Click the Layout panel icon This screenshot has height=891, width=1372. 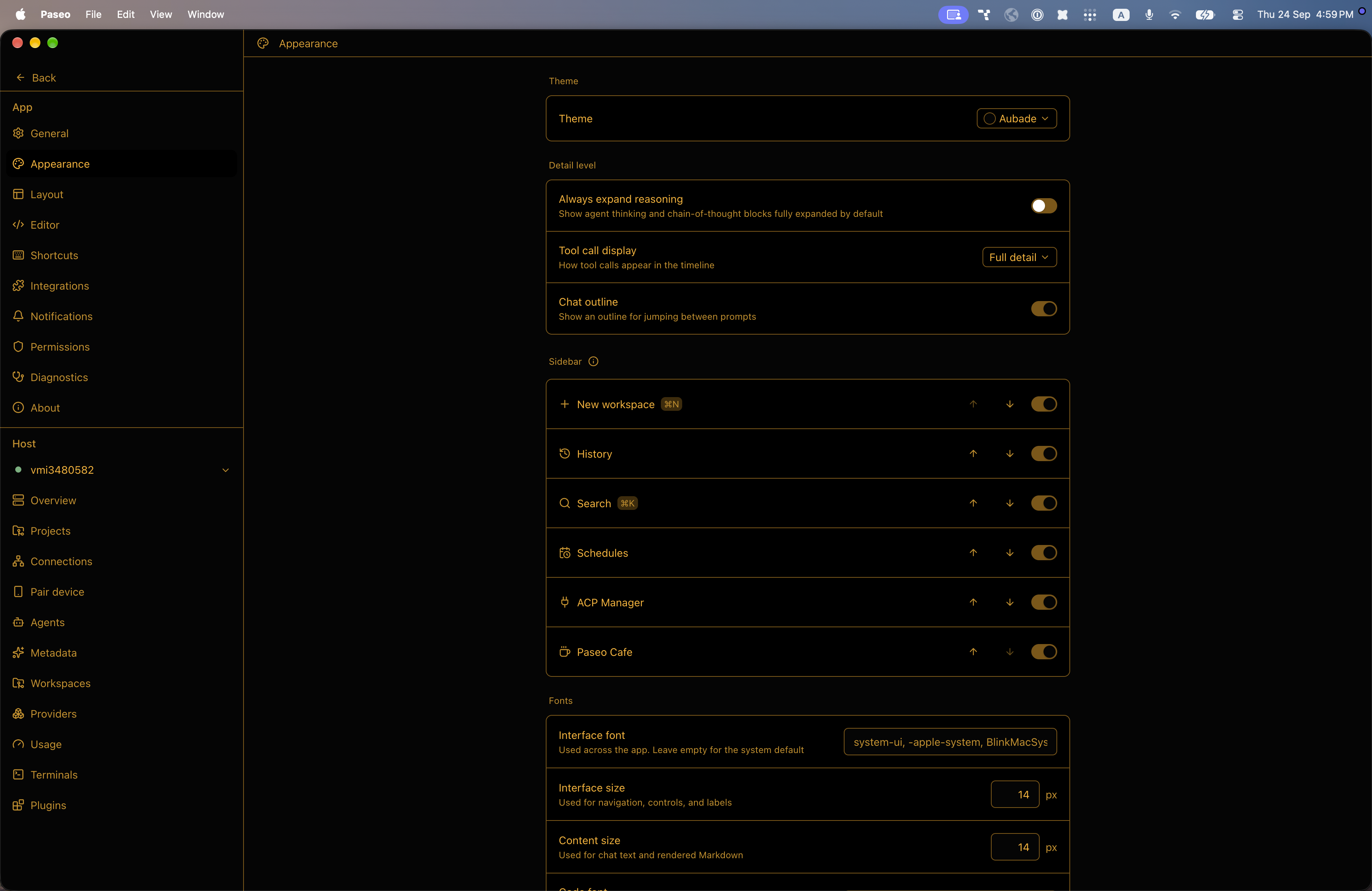tap(18, 194)
